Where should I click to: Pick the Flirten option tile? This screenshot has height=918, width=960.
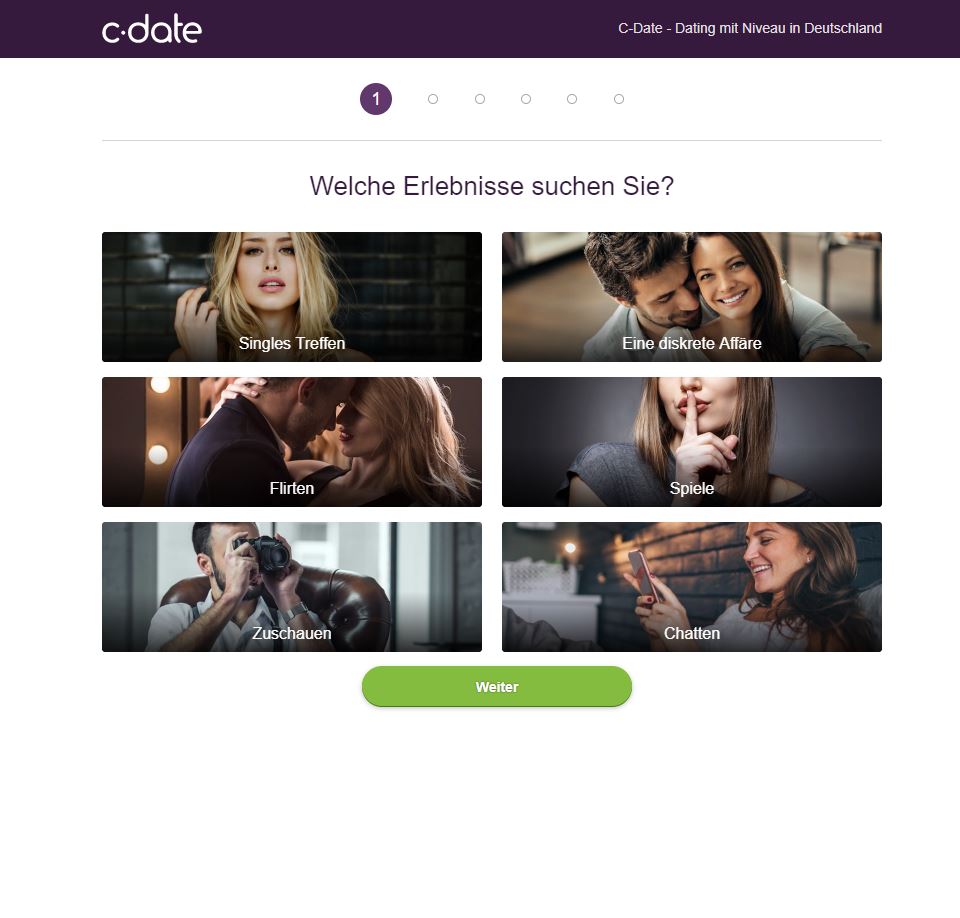coord(291,442)
